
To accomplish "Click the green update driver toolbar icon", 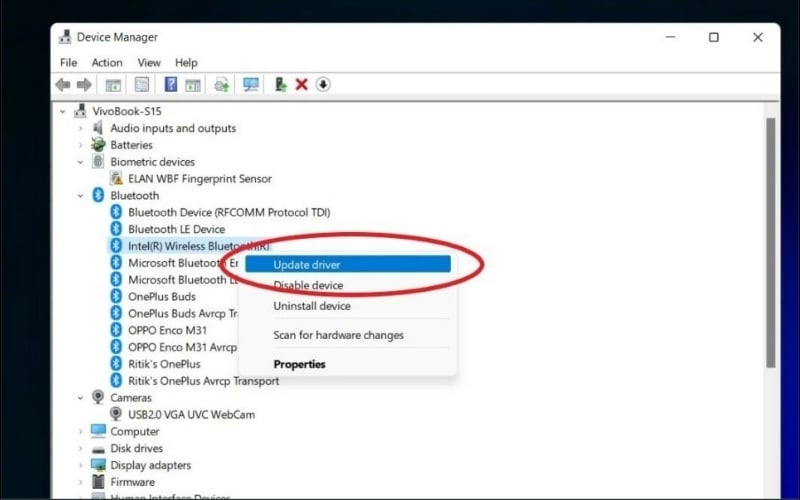I will 281,85.
